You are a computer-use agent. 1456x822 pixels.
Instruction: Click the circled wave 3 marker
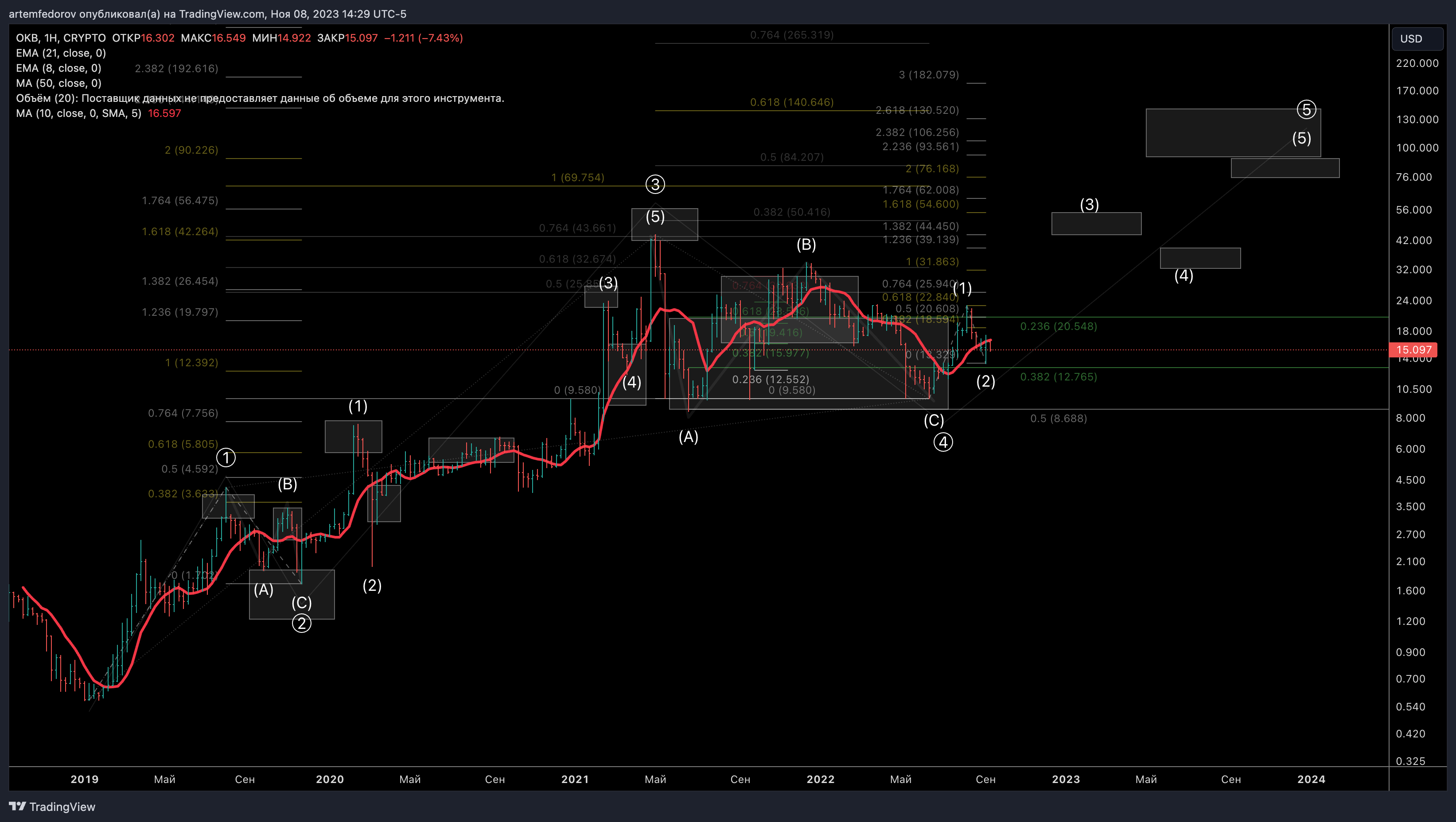[655, 184]
